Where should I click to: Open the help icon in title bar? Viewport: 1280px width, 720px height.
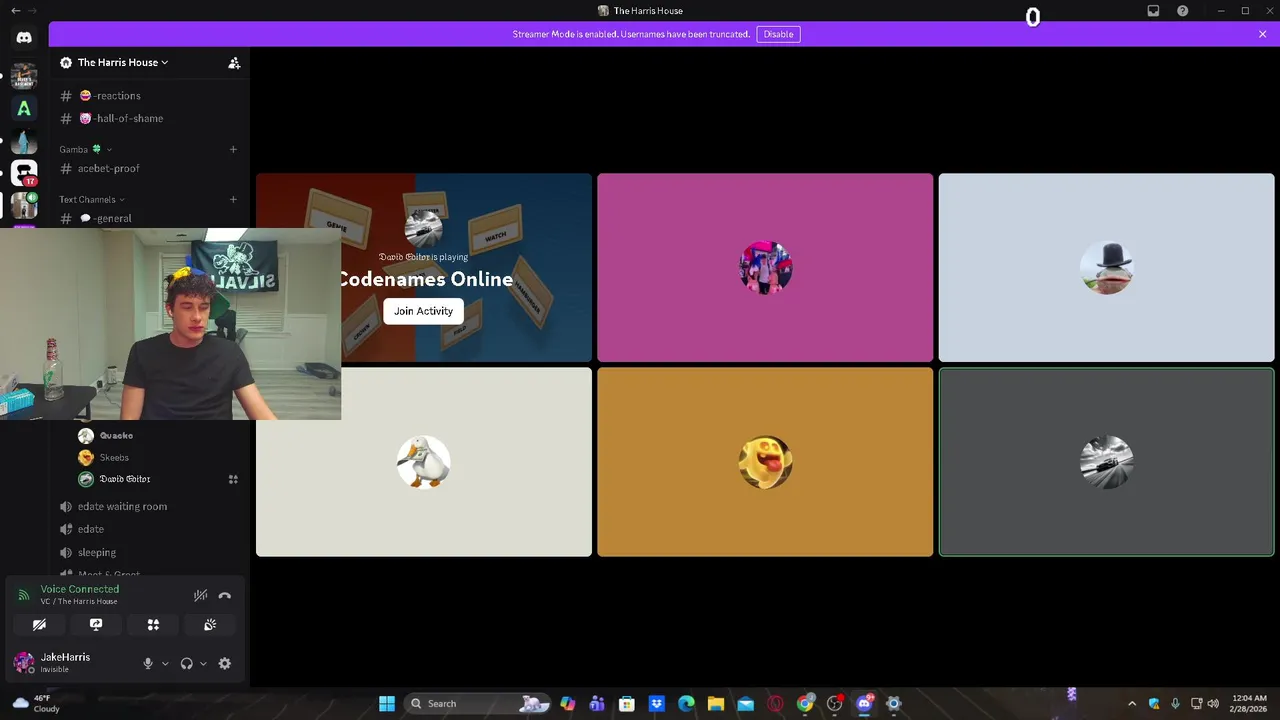(x=1183, y=11)
